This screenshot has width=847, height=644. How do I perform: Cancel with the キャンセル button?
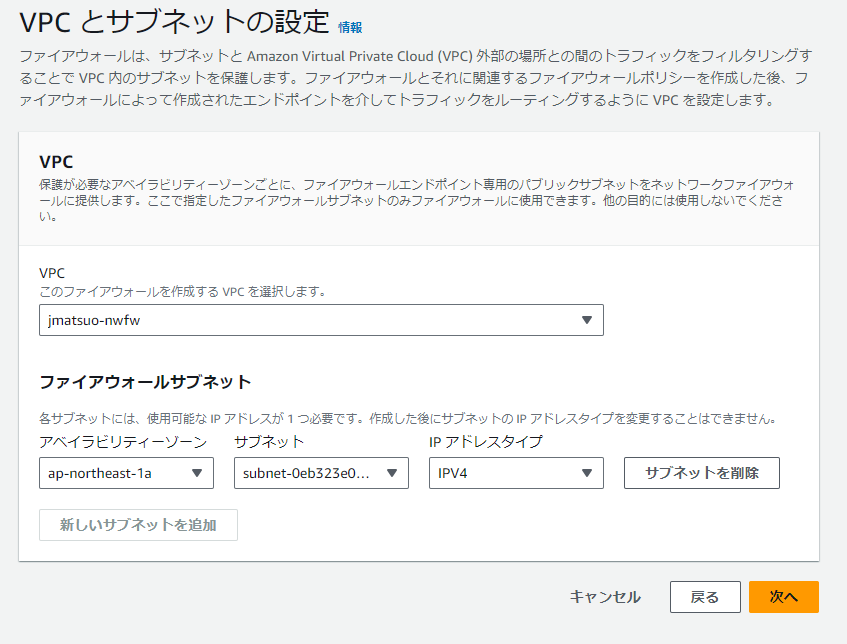(x=605, y=597)
